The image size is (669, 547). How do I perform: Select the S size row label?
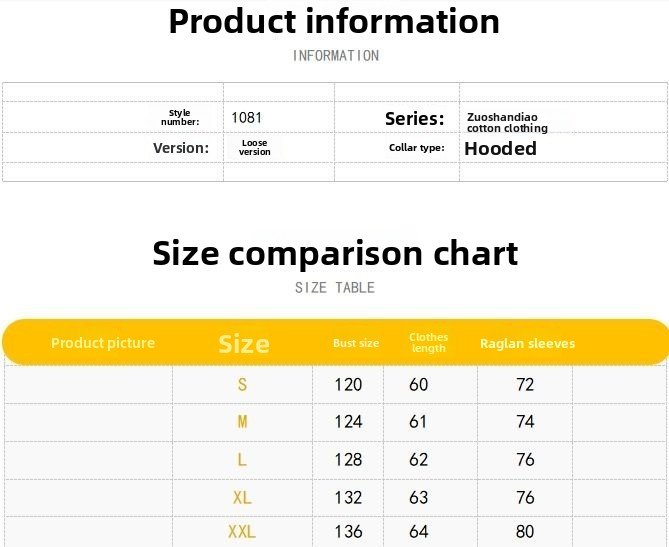(x=242, y=385)
